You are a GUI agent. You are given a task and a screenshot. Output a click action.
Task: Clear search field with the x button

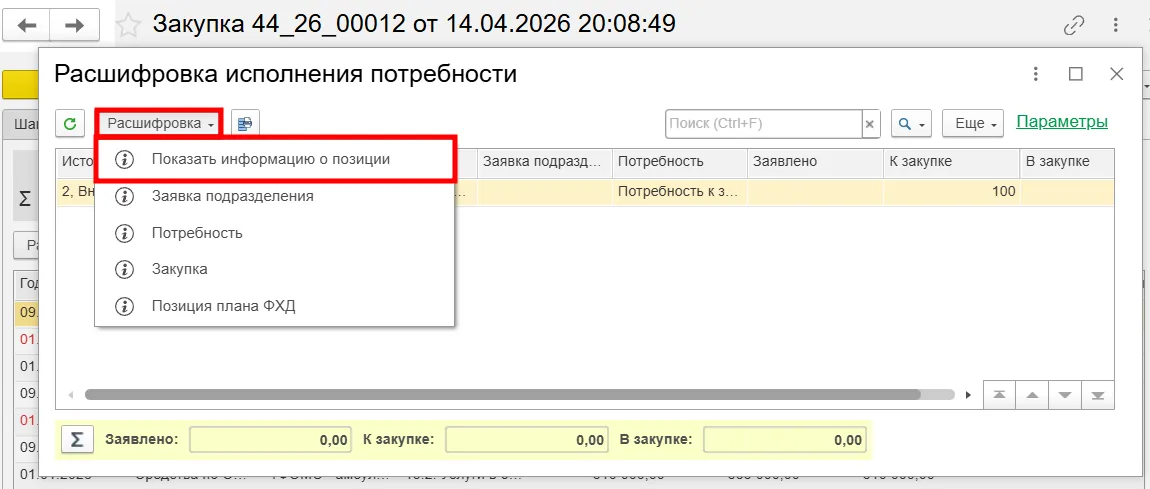(870, 124)
